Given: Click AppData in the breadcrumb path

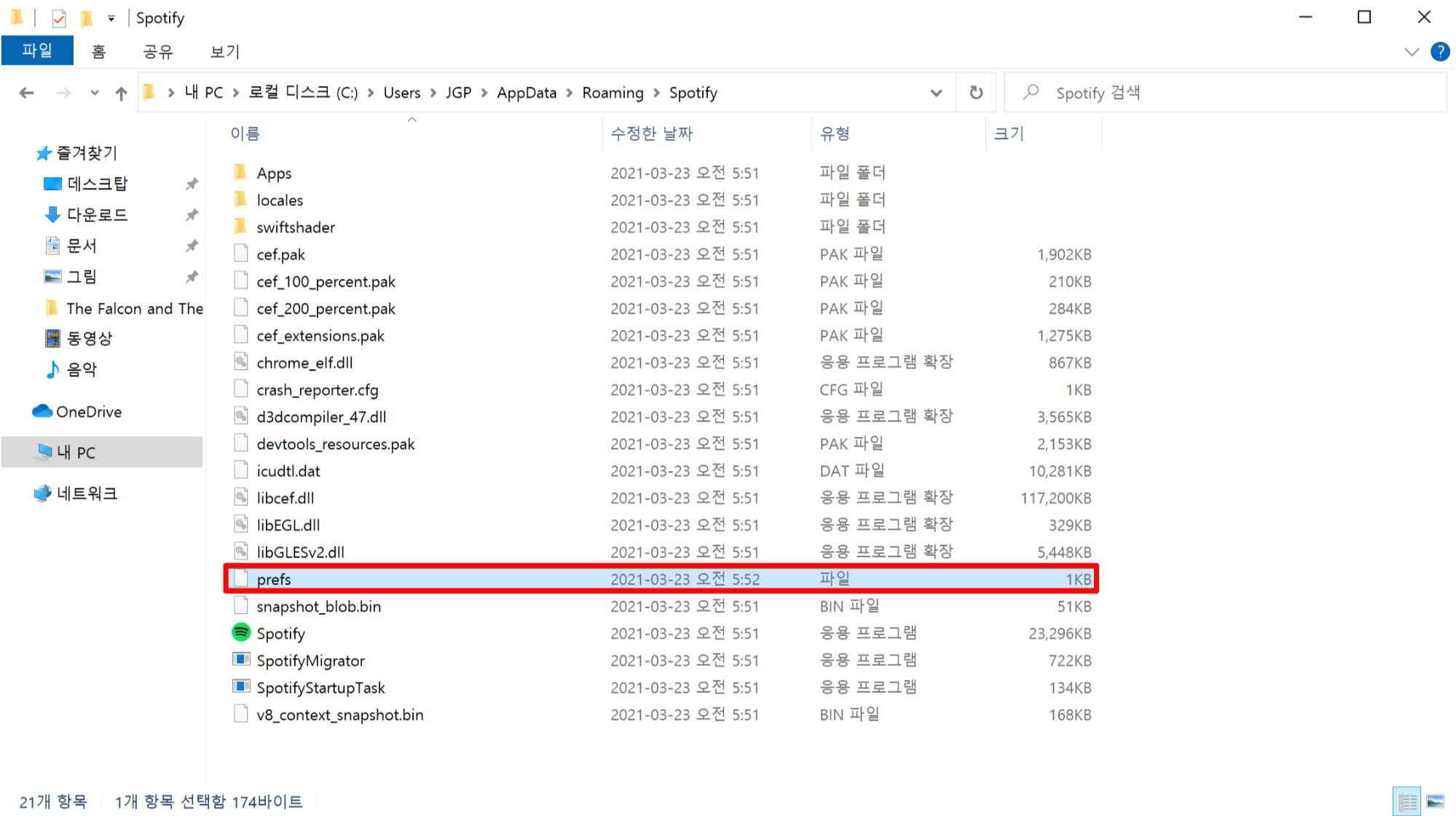Looking at the screenshot, I should (x=526, y=93).
